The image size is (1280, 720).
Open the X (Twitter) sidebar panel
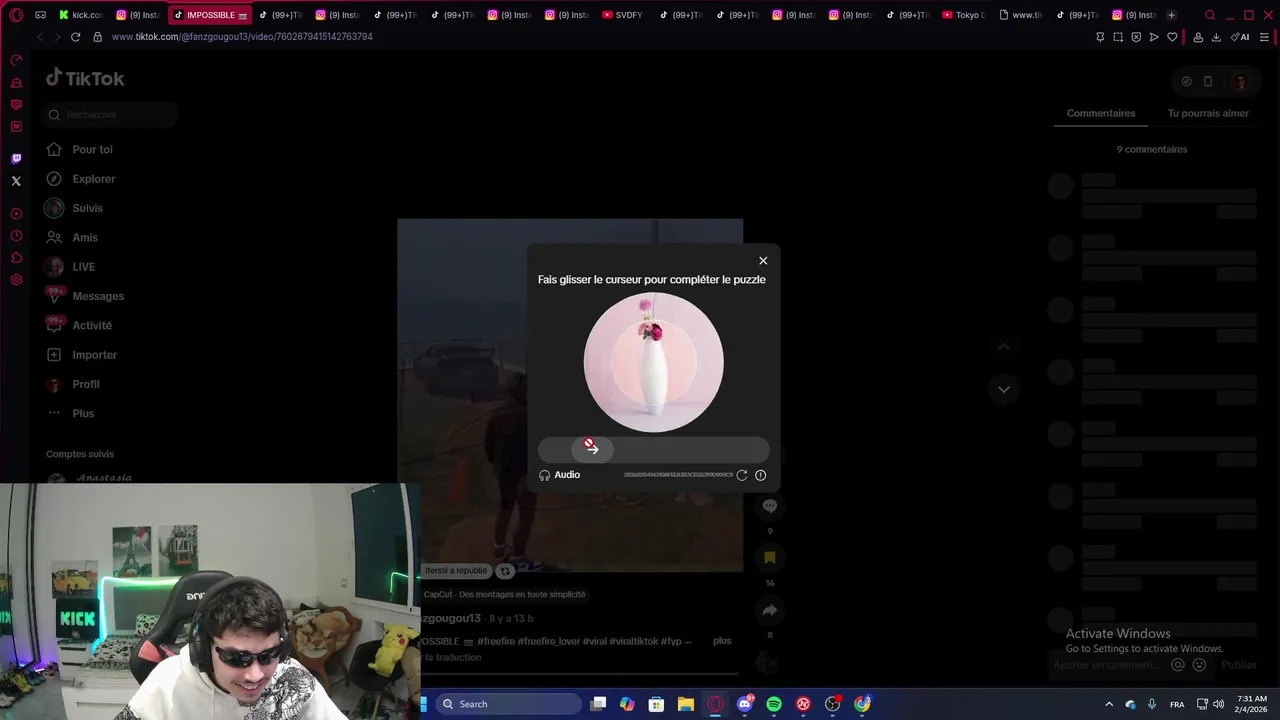pyautogui.click(x=16, y=181)
